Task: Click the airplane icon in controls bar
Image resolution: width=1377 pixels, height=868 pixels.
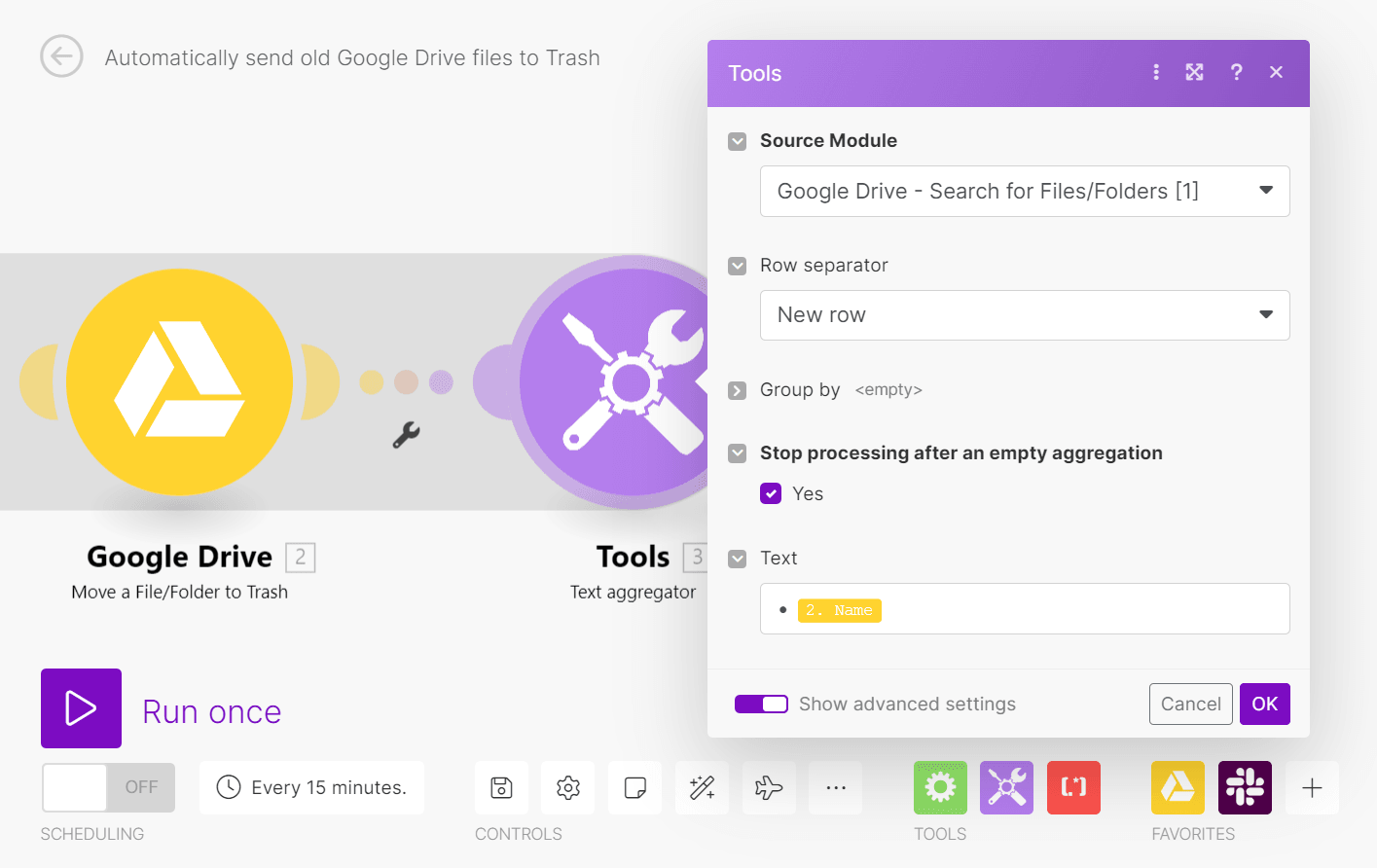Action: (769, 787)
